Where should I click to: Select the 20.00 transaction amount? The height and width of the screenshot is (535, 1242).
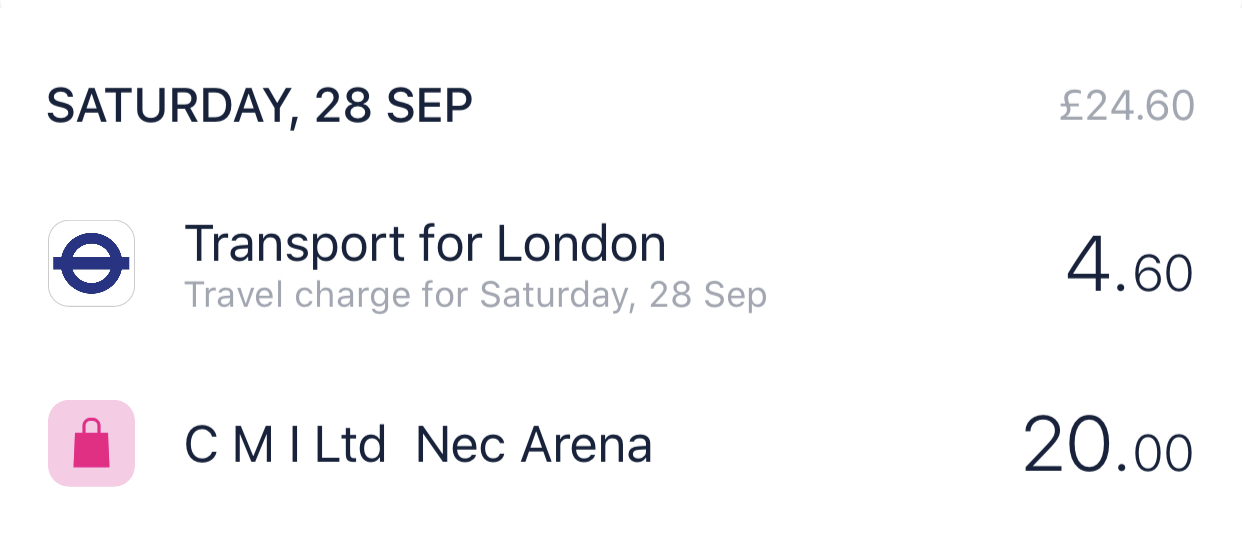coord(1107,445)
